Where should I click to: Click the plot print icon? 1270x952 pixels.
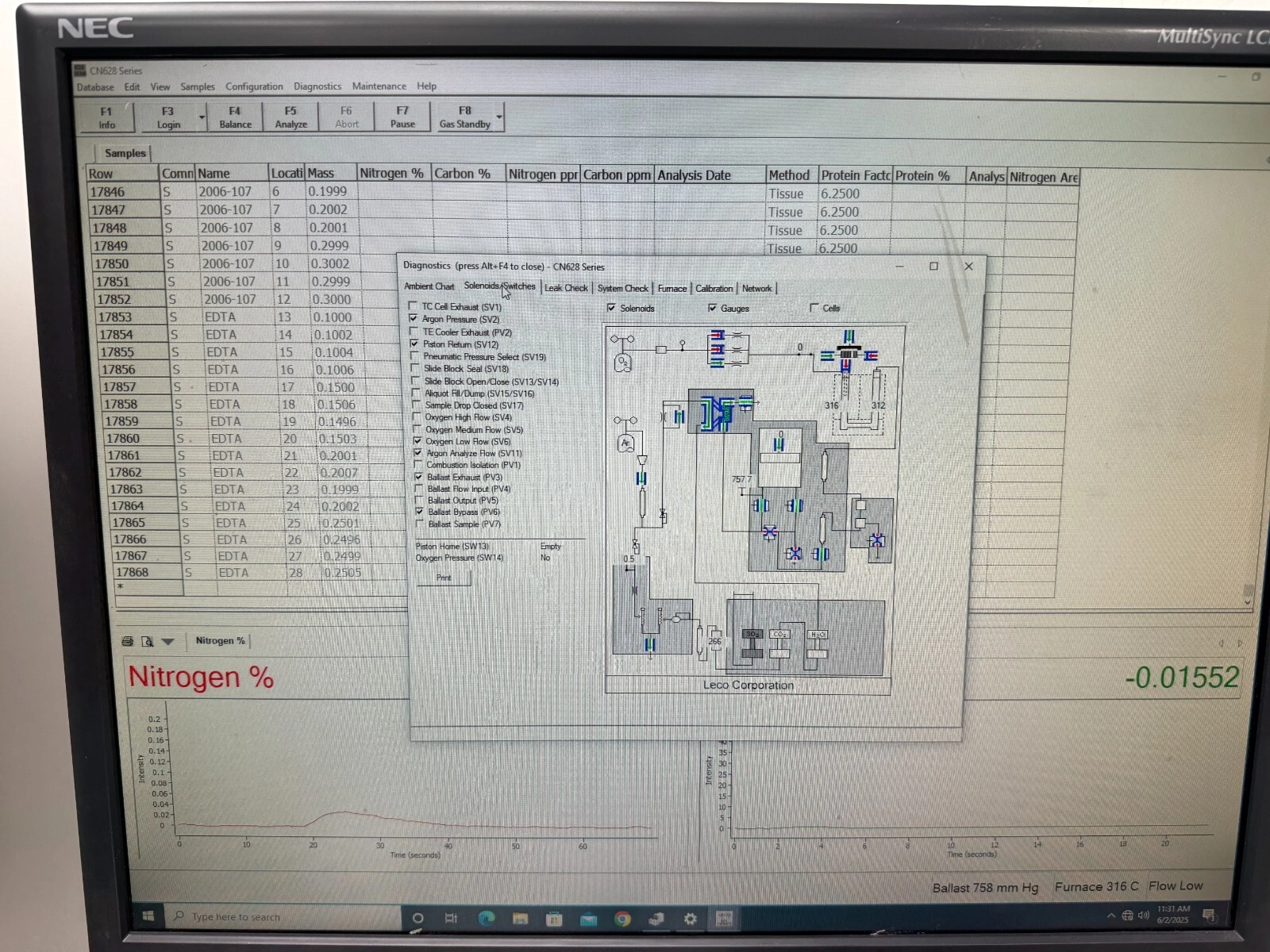pyautogui.click(x=127, y=641)
